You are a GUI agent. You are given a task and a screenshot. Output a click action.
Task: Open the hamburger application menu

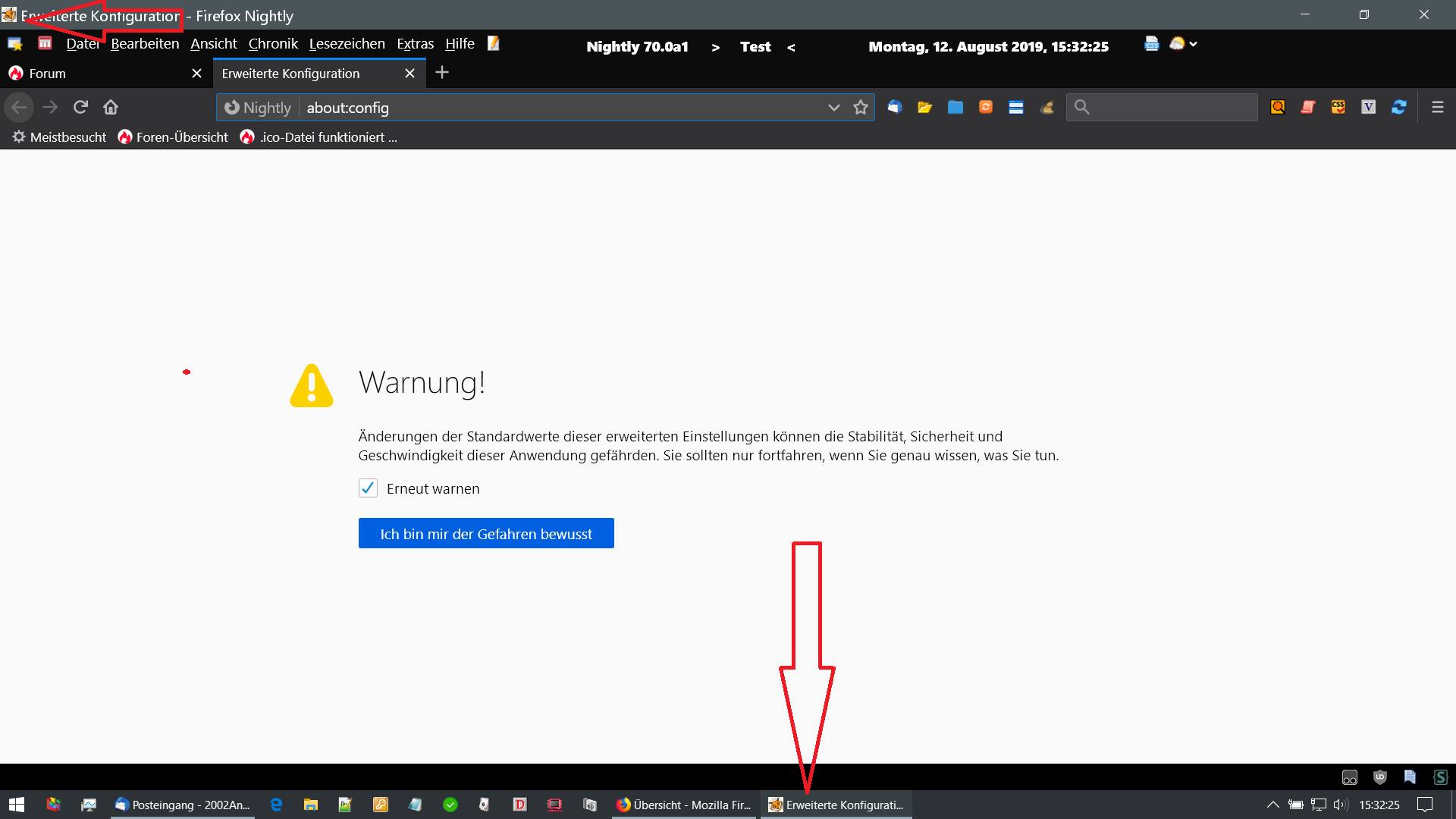point(1437,107)
